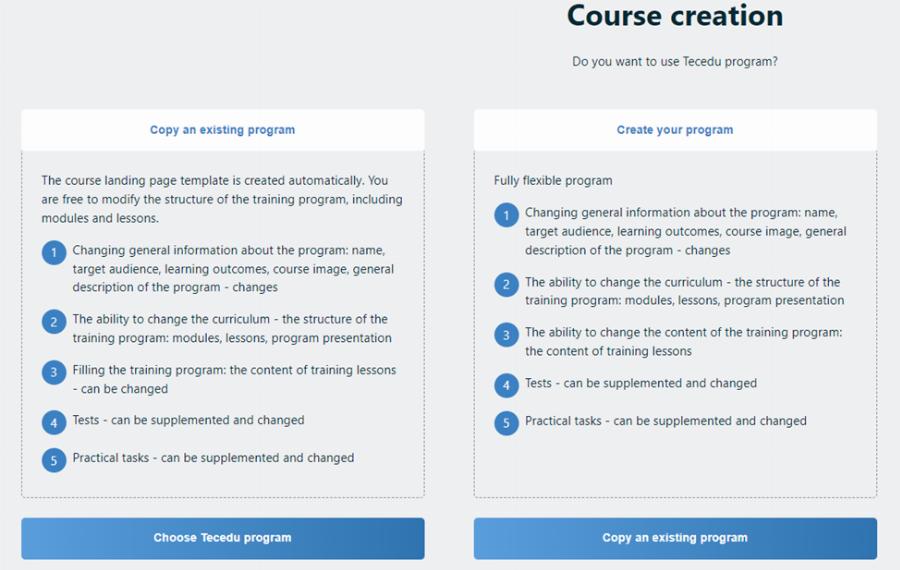Click "The ability to change the content" item
The image size is (900, 570).
tap(684, 341)
